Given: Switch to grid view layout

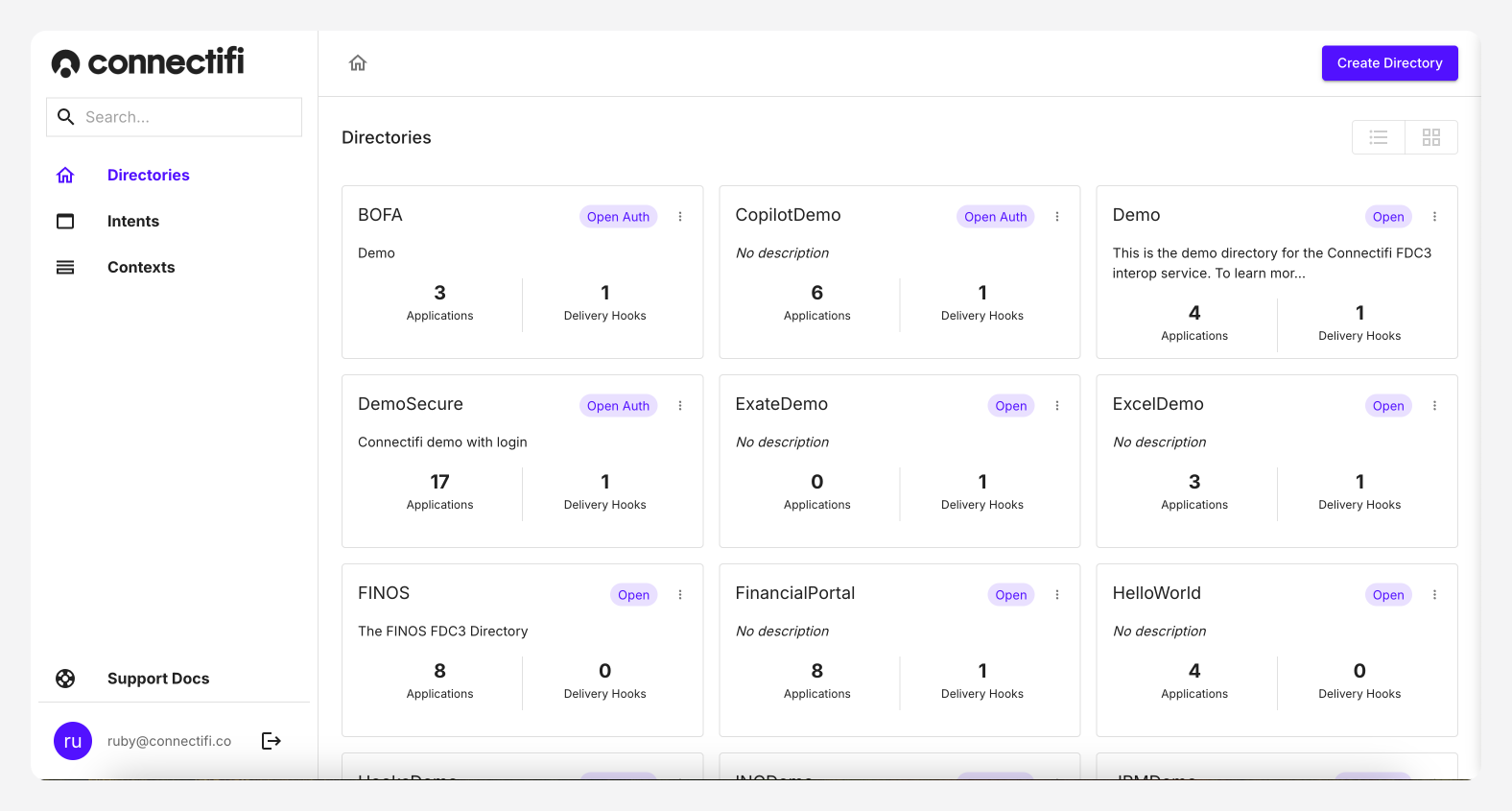Looking at the screenshot, I should [1431, 137].
